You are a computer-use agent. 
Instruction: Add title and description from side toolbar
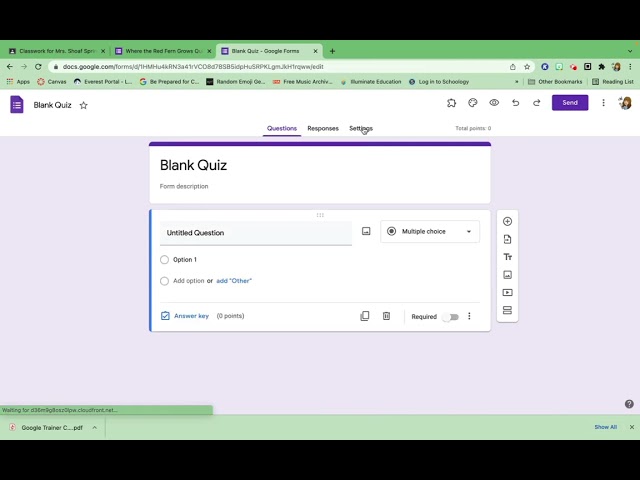click(507, 257)
